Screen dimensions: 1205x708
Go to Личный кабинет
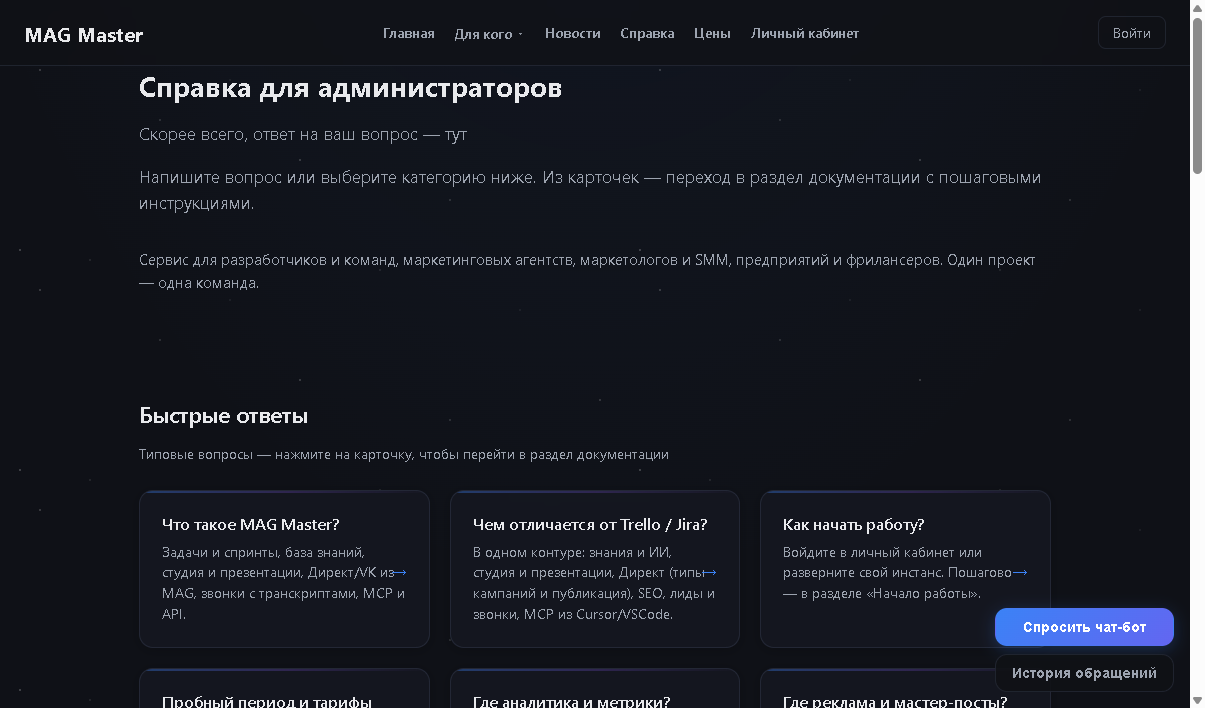(x=805, y=33)
